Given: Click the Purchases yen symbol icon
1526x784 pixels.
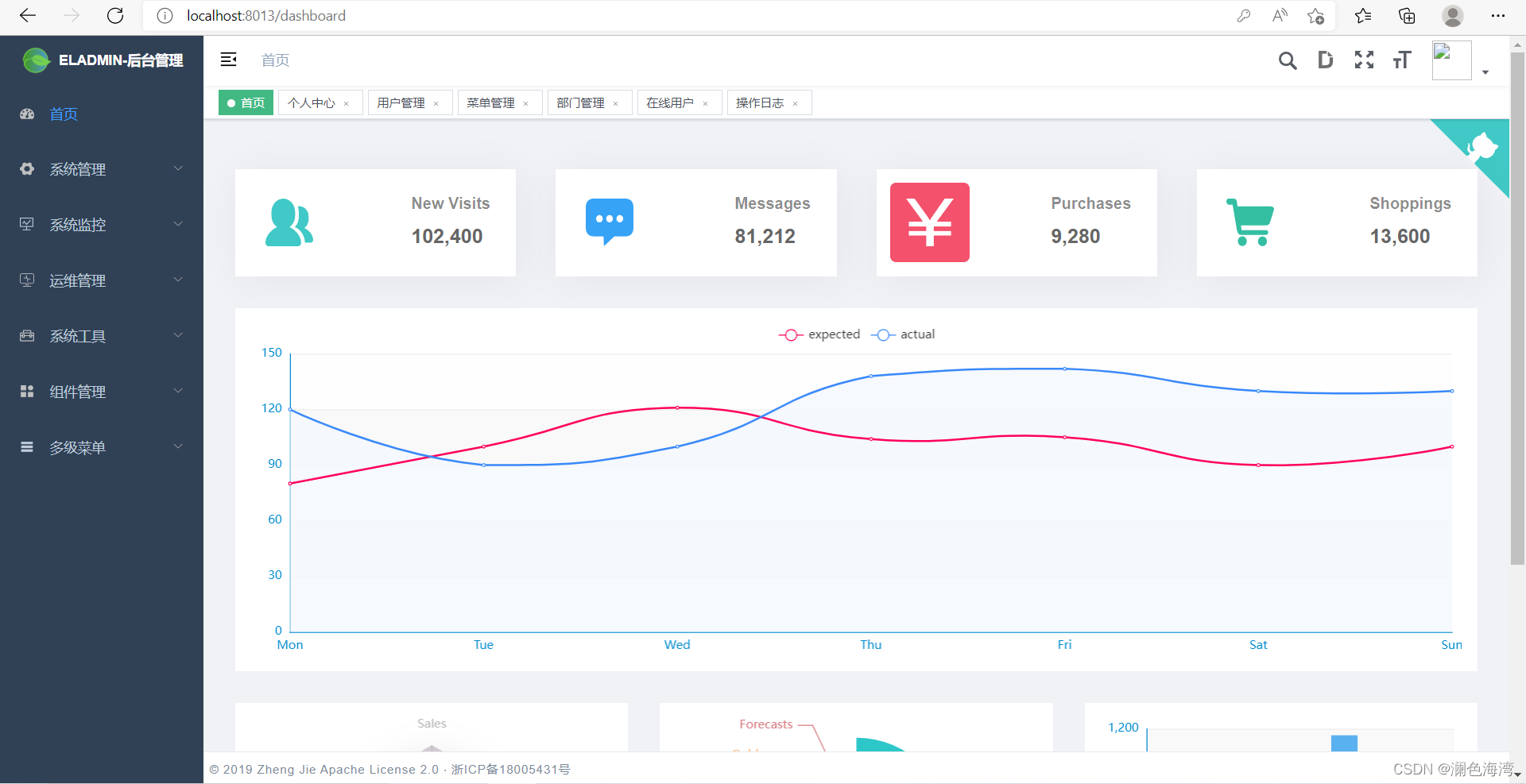Looking at the screenshot, I should pos(929,222).
